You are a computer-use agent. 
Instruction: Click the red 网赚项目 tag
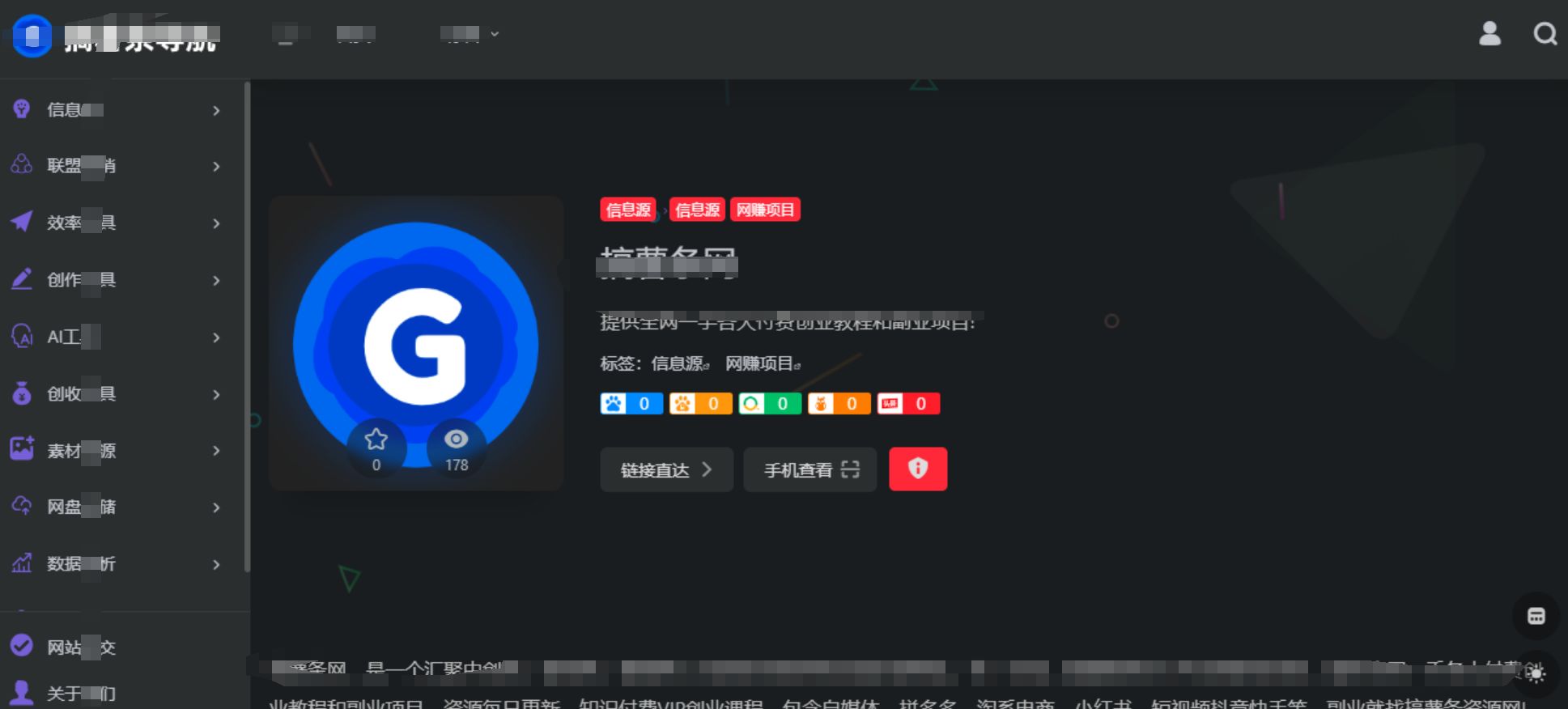point(765,210)
